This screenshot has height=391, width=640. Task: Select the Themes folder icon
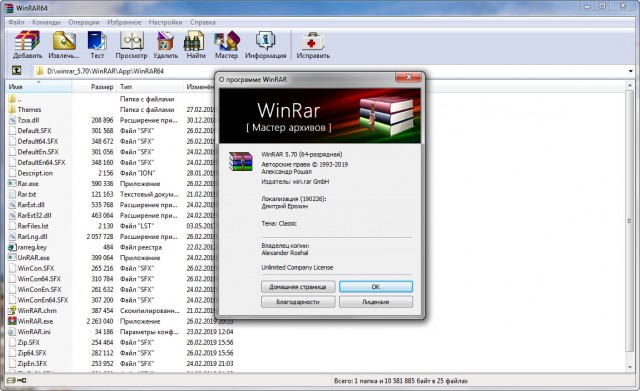(12, 109)
